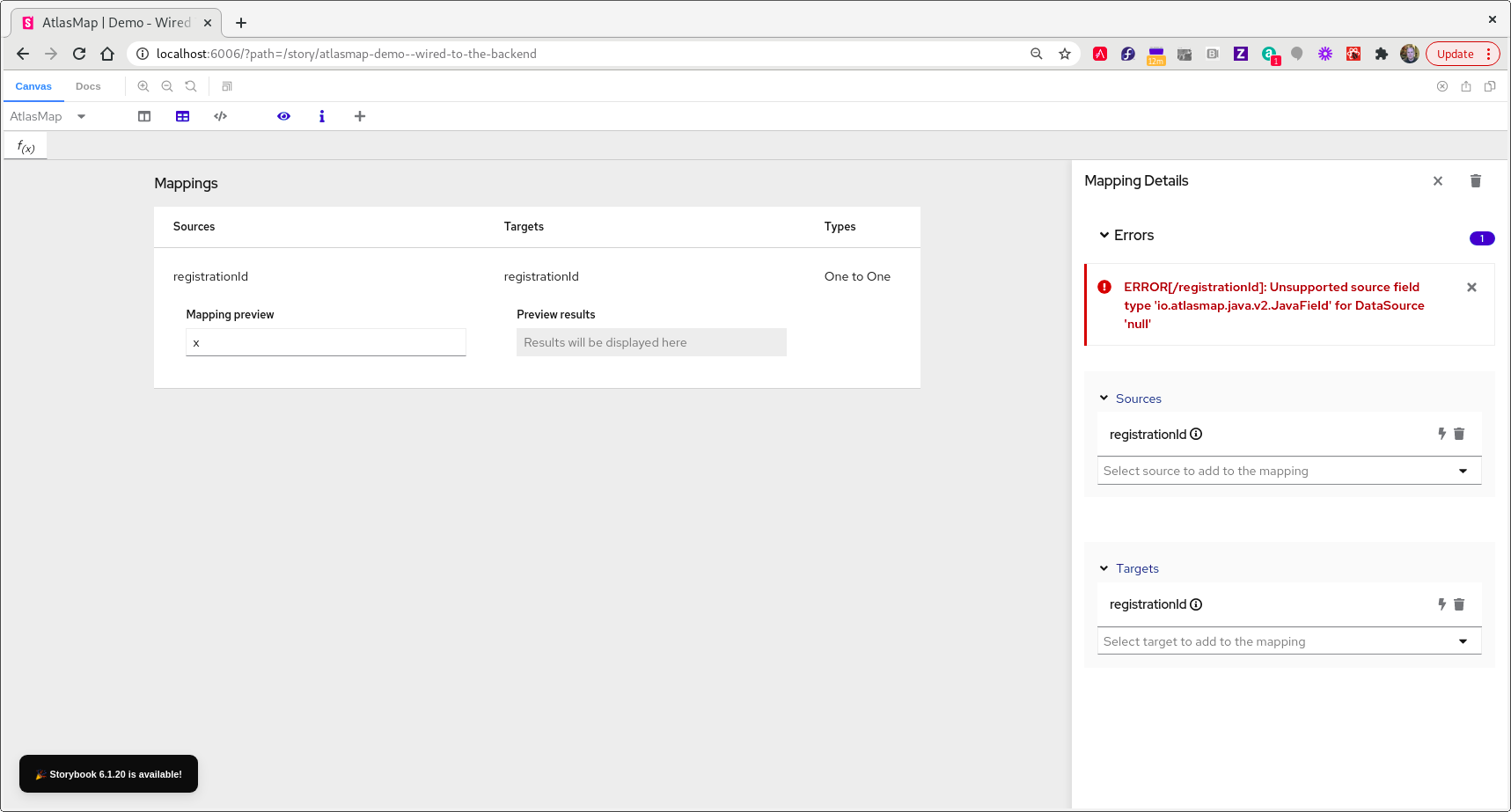Dismiss the registrationId error message
Viewport: 1511px width, 812px height.
(x=1471, y=287)
